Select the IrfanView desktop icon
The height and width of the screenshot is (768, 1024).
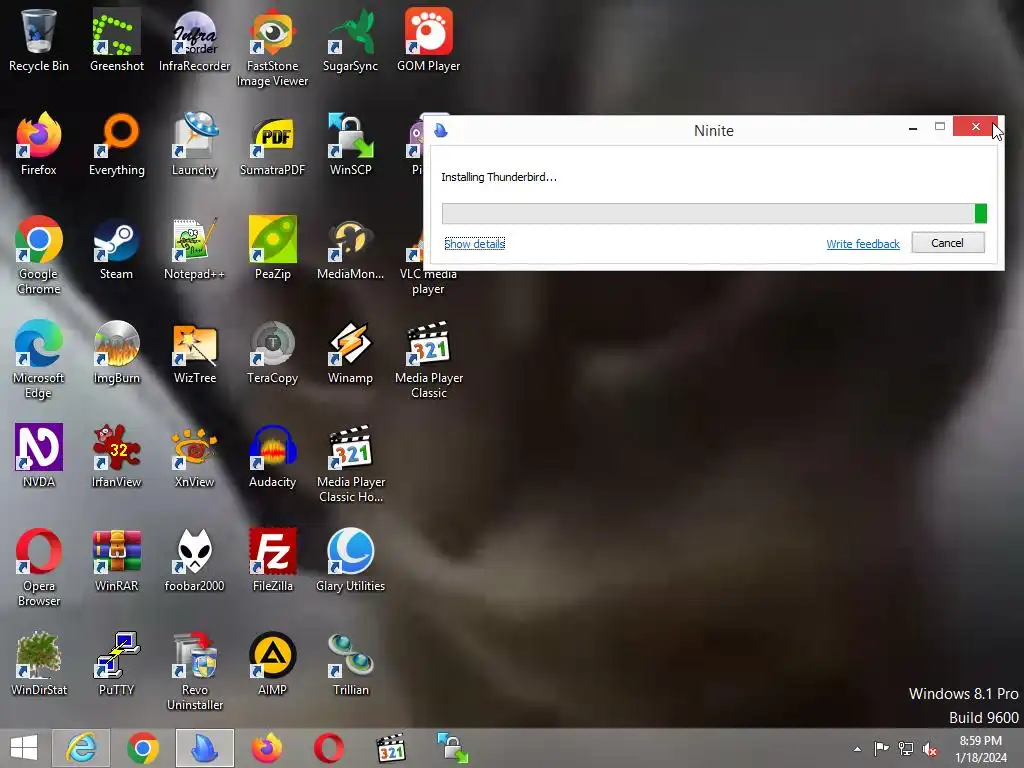pyautogui.click(x=116, y=455)
